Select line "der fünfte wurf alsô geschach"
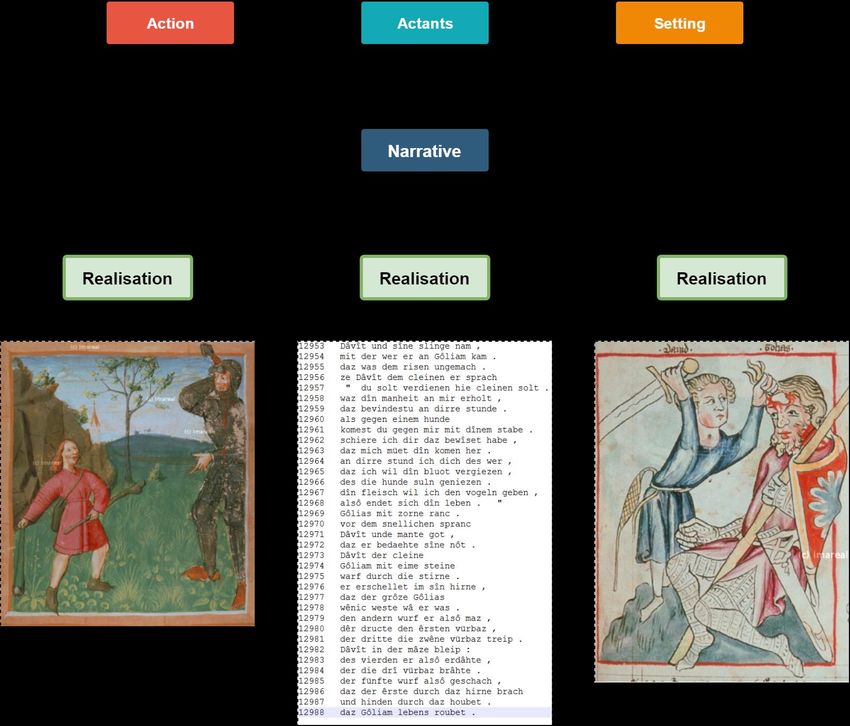 coord(420,680)
